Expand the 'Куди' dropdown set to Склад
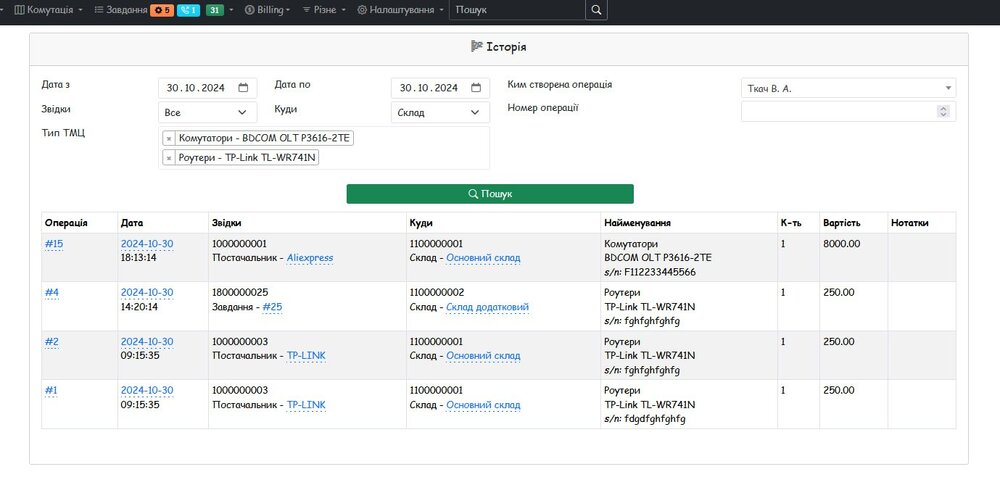 [x=439, y=113]
